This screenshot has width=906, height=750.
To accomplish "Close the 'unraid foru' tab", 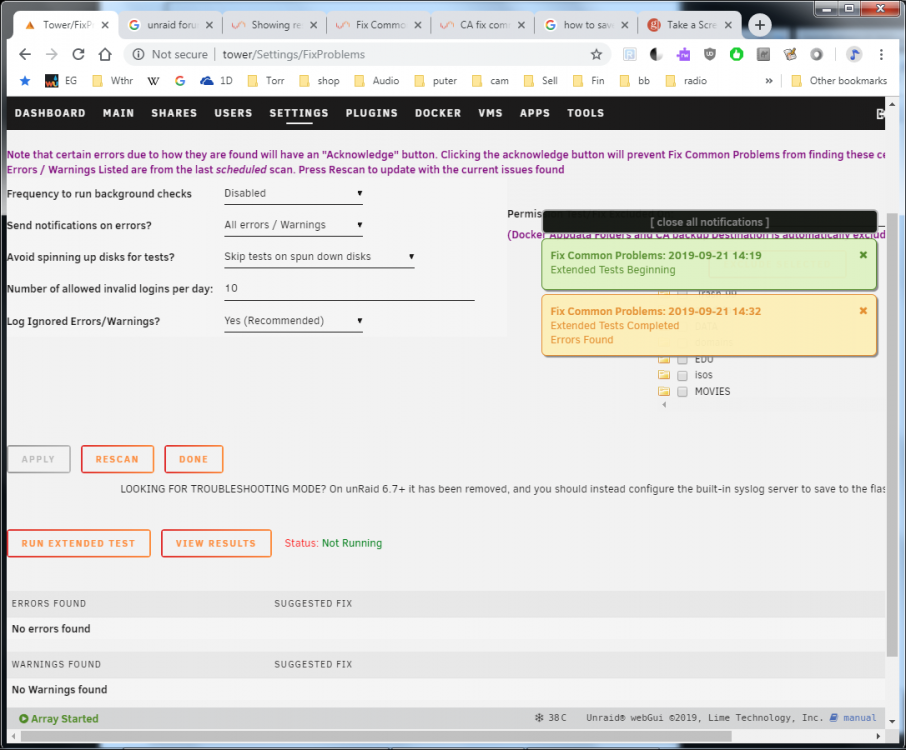I will tap(209, 25).
